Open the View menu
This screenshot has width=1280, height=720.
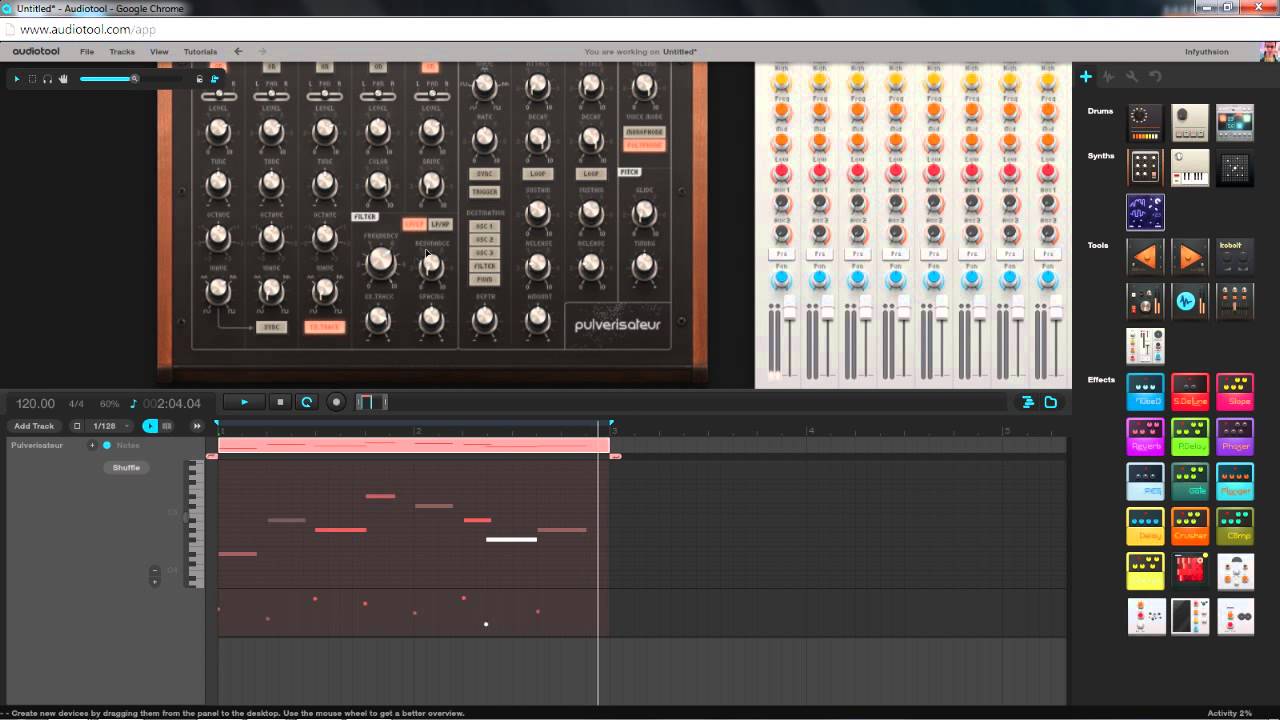pos(159,52)
